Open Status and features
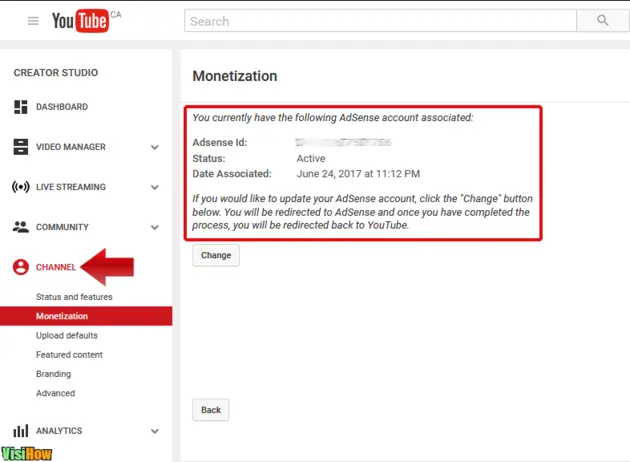 (74, 297)
